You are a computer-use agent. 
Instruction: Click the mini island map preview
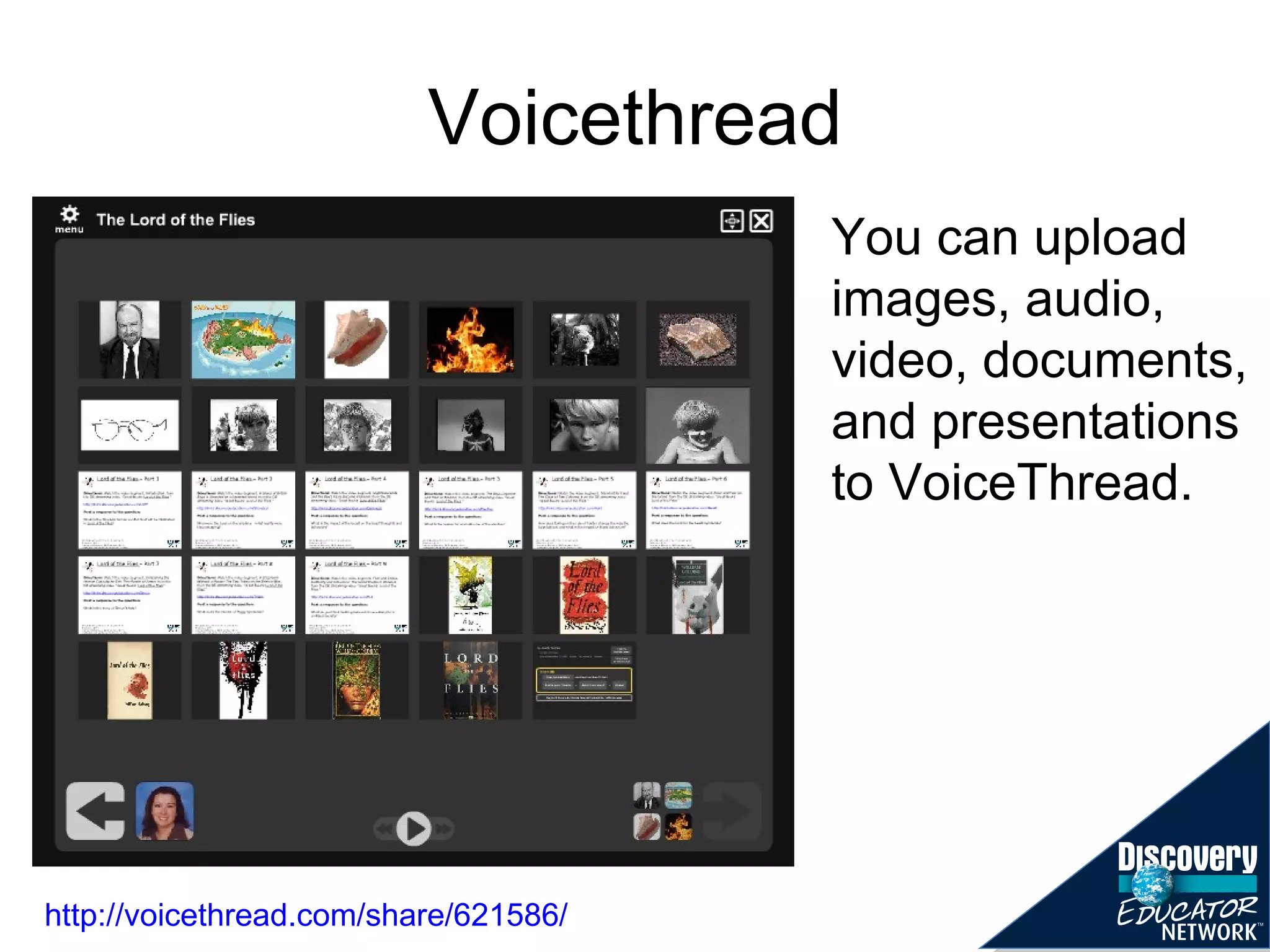pos(678,796)
